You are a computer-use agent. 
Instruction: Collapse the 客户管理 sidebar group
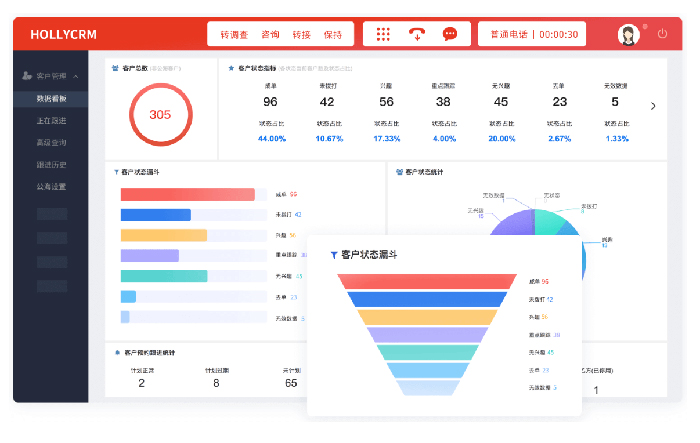point(77,76)
